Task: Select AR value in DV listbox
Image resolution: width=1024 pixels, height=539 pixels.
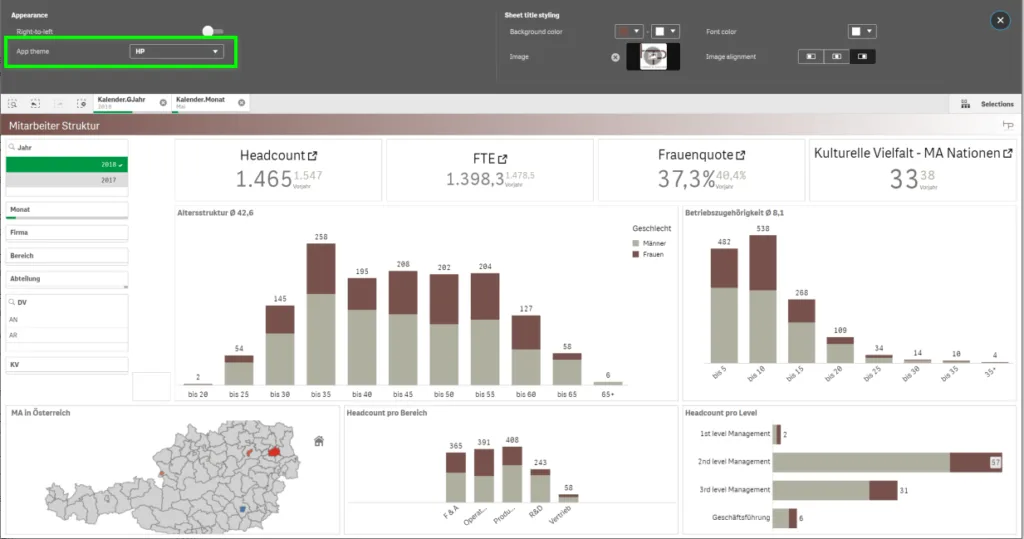Action: pos(67,335)
